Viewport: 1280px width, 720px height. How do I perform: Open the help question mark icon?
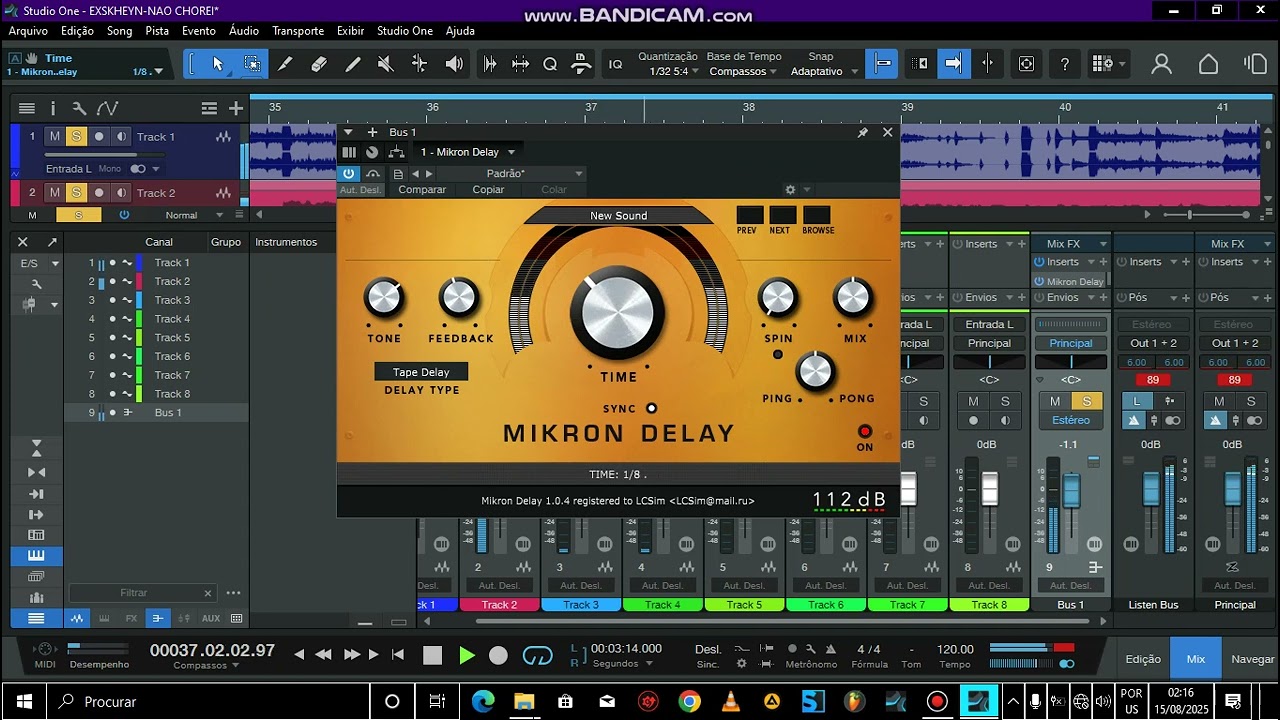tap(1065, 64)
